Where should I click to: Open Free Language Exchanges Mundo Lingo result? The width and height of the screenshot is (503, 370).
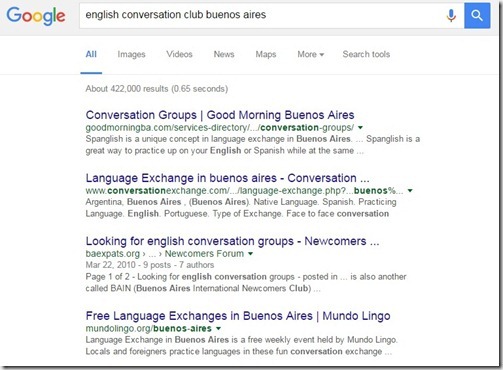(x=238, y=316)
